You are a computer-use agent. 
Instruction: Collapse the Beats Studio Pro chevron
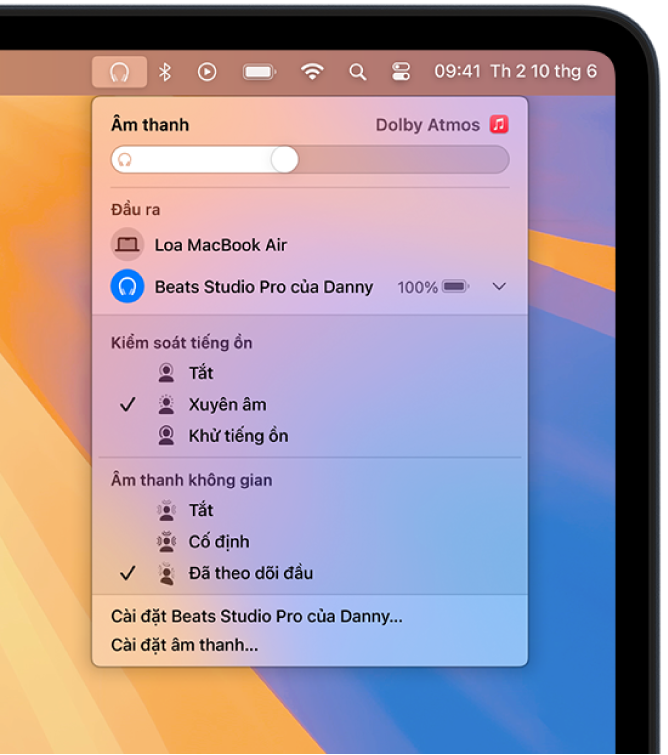point(499,286)
